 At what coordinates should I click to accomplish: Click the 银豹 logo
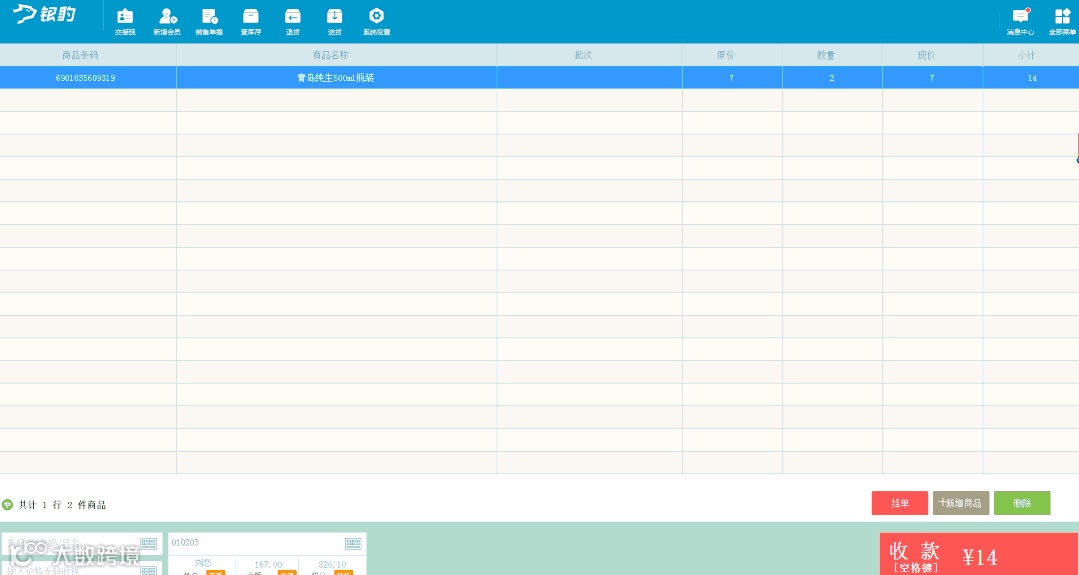(x=45, y=15)
